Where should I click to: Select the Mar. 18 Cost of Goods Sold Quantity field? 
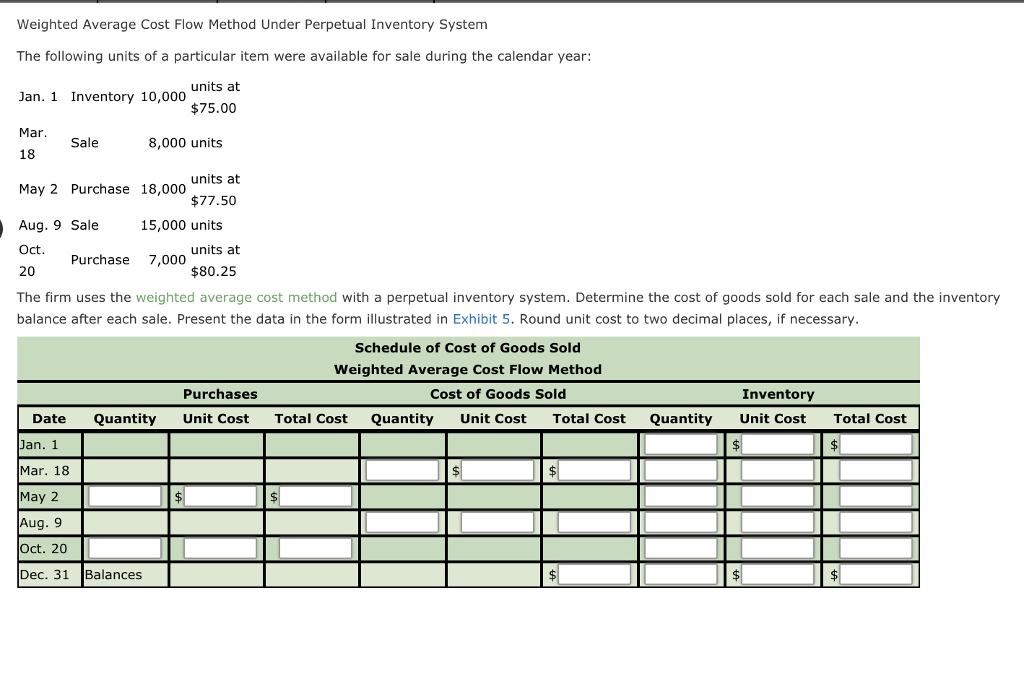pos(403,469)
